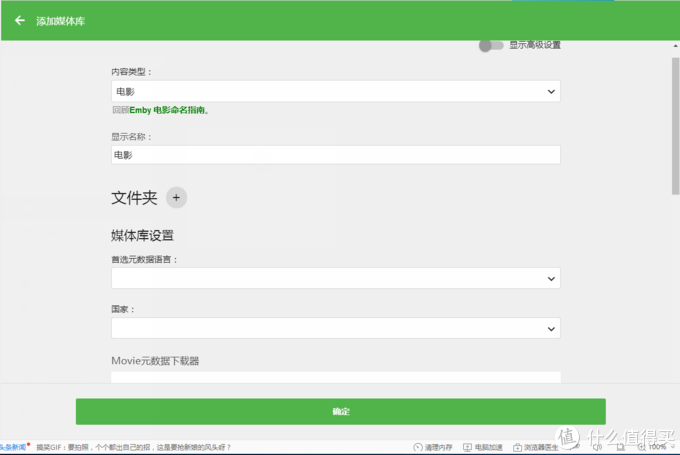Click the page's vertical scrollbar thumb
The width and height of the screenshot is (680, 455).
tap(675, 126)
